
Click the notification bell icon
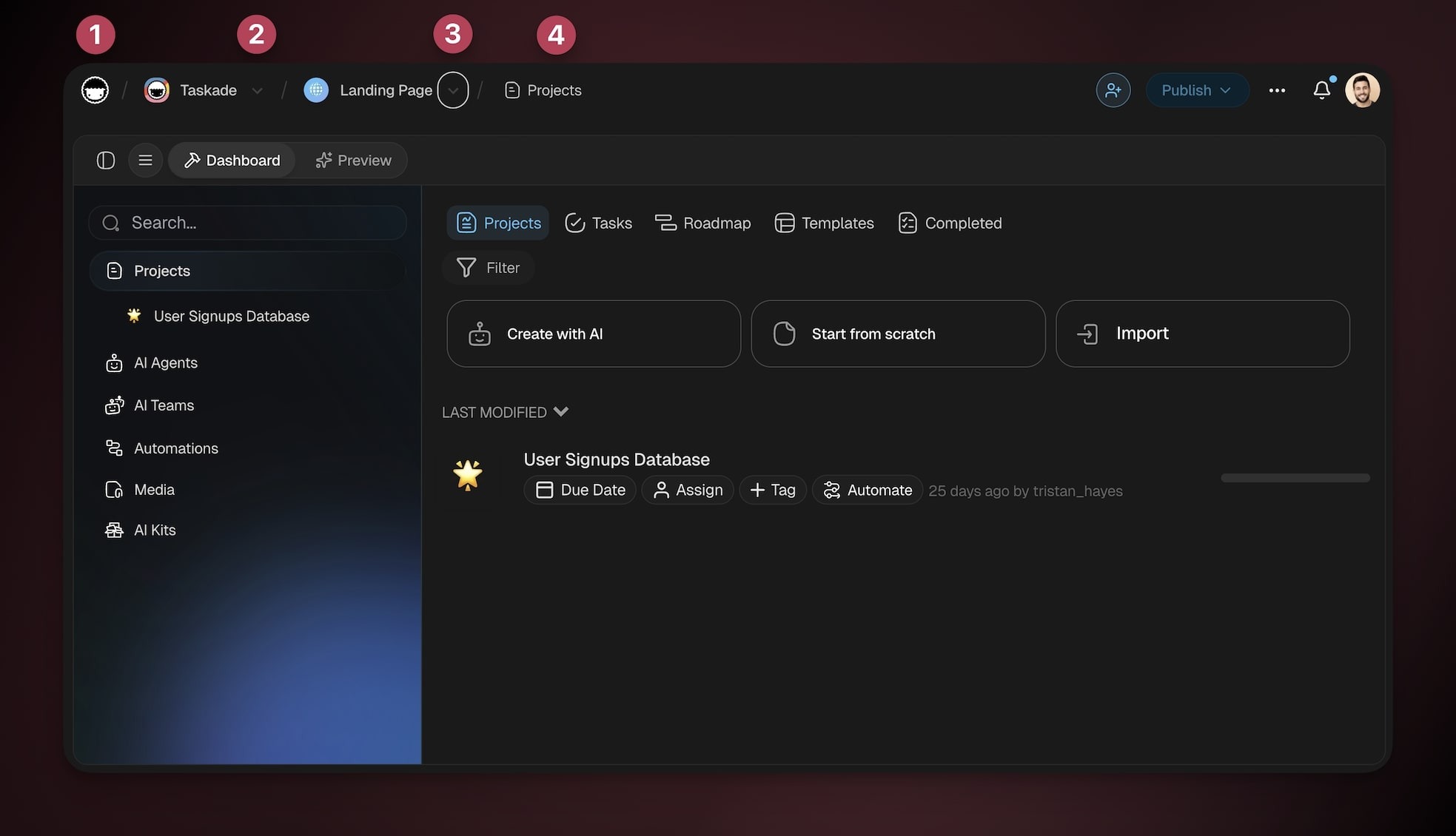pyautogui.click(x=1321, y=90)
